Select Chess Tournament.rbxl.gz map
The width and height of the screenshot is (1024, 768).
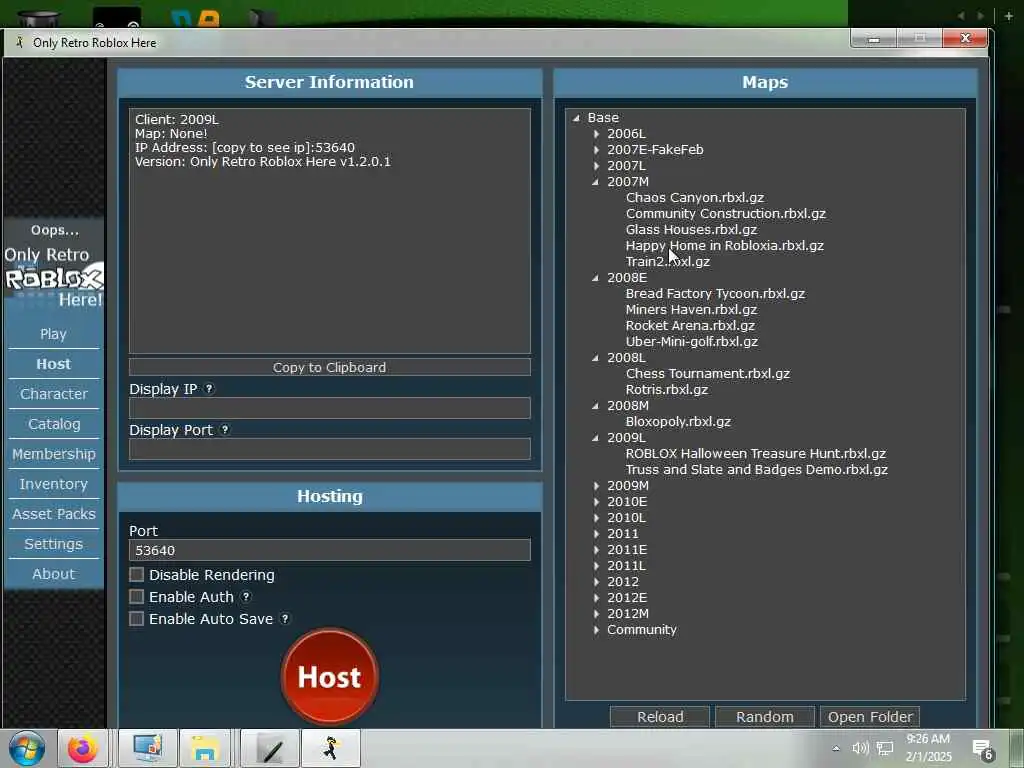click(707, 374)
